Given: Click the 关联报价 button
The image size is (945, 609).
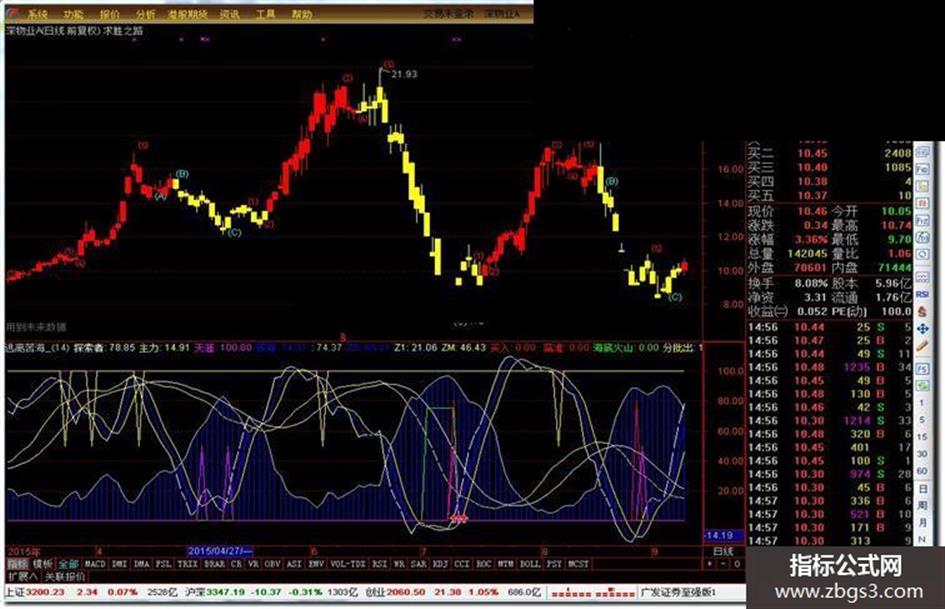Looking at the screenshot, I should (x=65, y=576).
